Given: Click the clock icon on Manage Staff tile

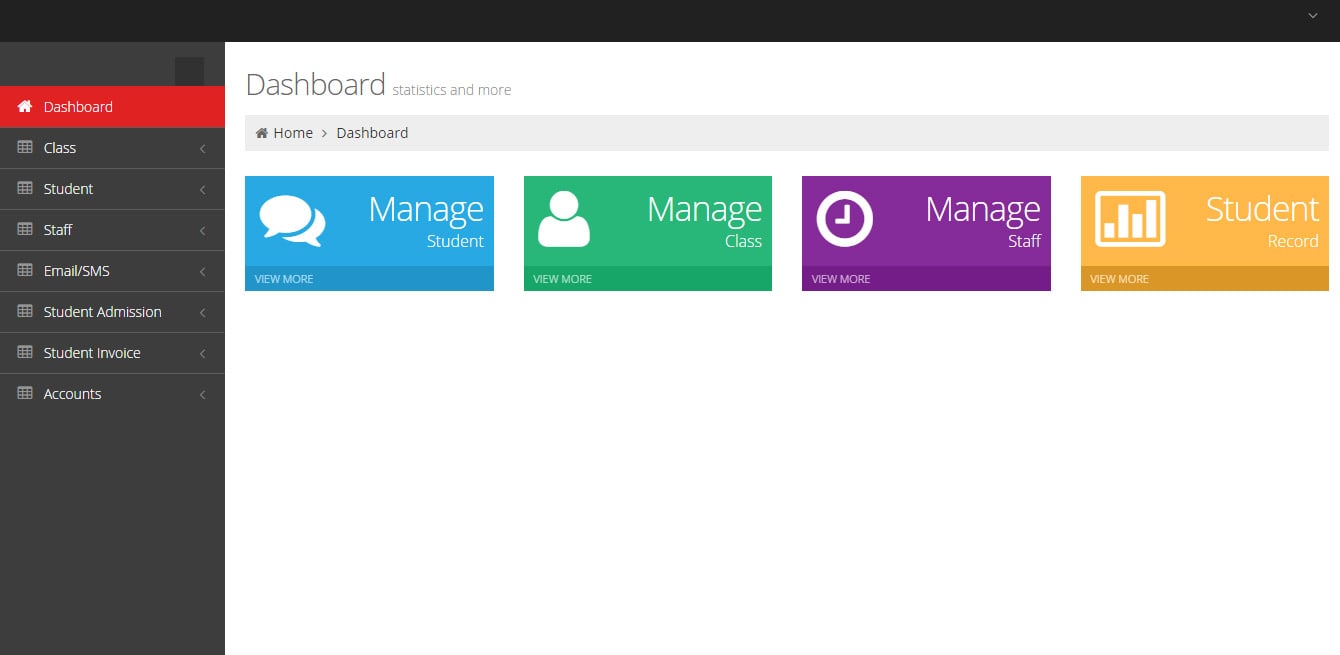Looking at the screenshot, I should pyautogui.click(x=844, y=218).
